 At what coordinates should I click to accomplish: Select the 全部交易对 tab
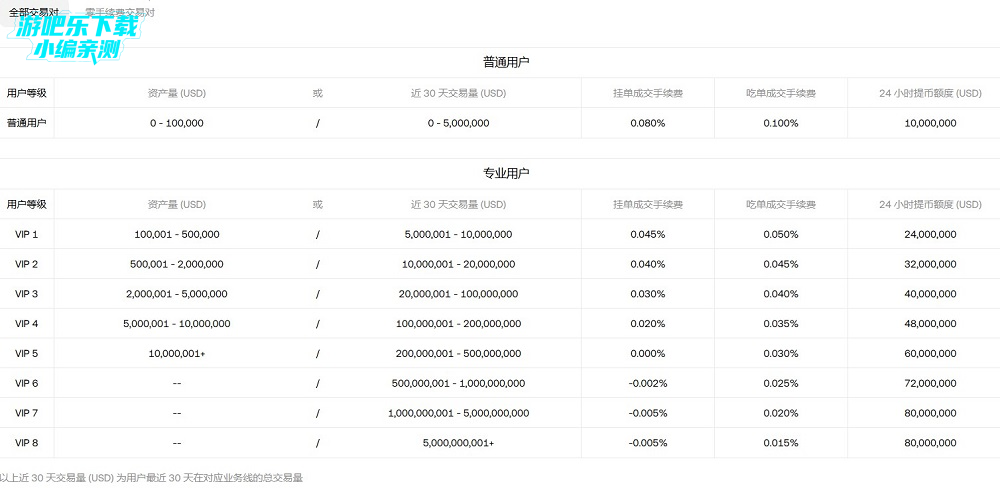click(x=33, y=12)
